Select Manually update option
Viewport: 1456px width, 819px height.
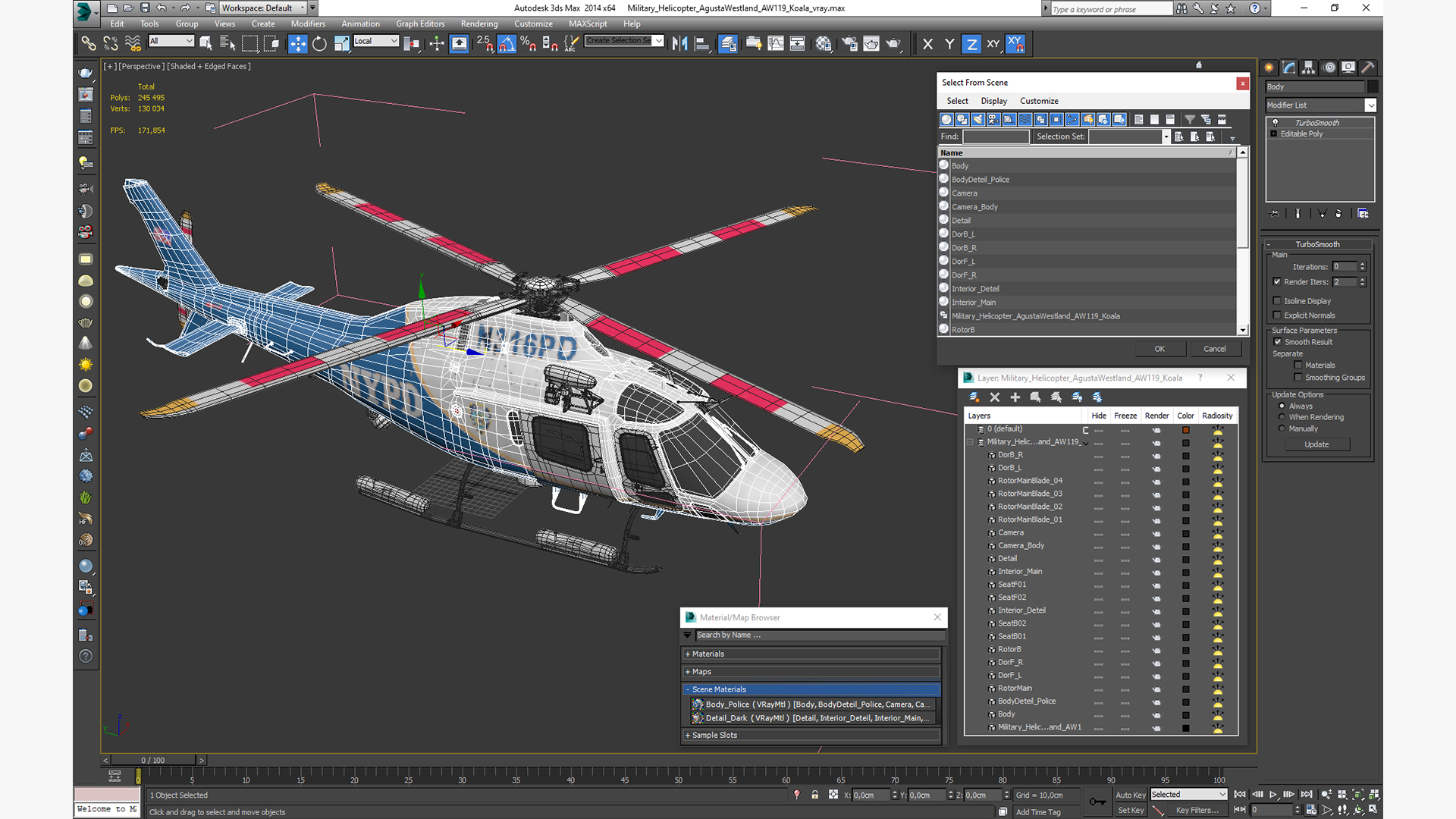[1282, 428]
